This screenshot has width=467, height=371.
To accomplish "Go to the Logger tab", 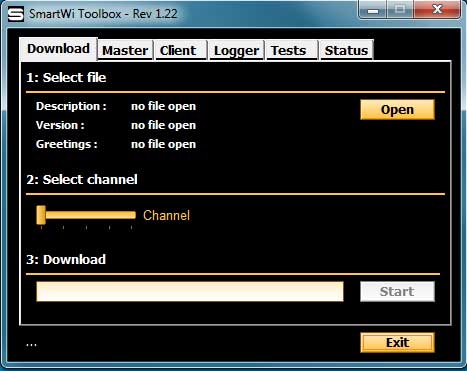I will point(236,51).
